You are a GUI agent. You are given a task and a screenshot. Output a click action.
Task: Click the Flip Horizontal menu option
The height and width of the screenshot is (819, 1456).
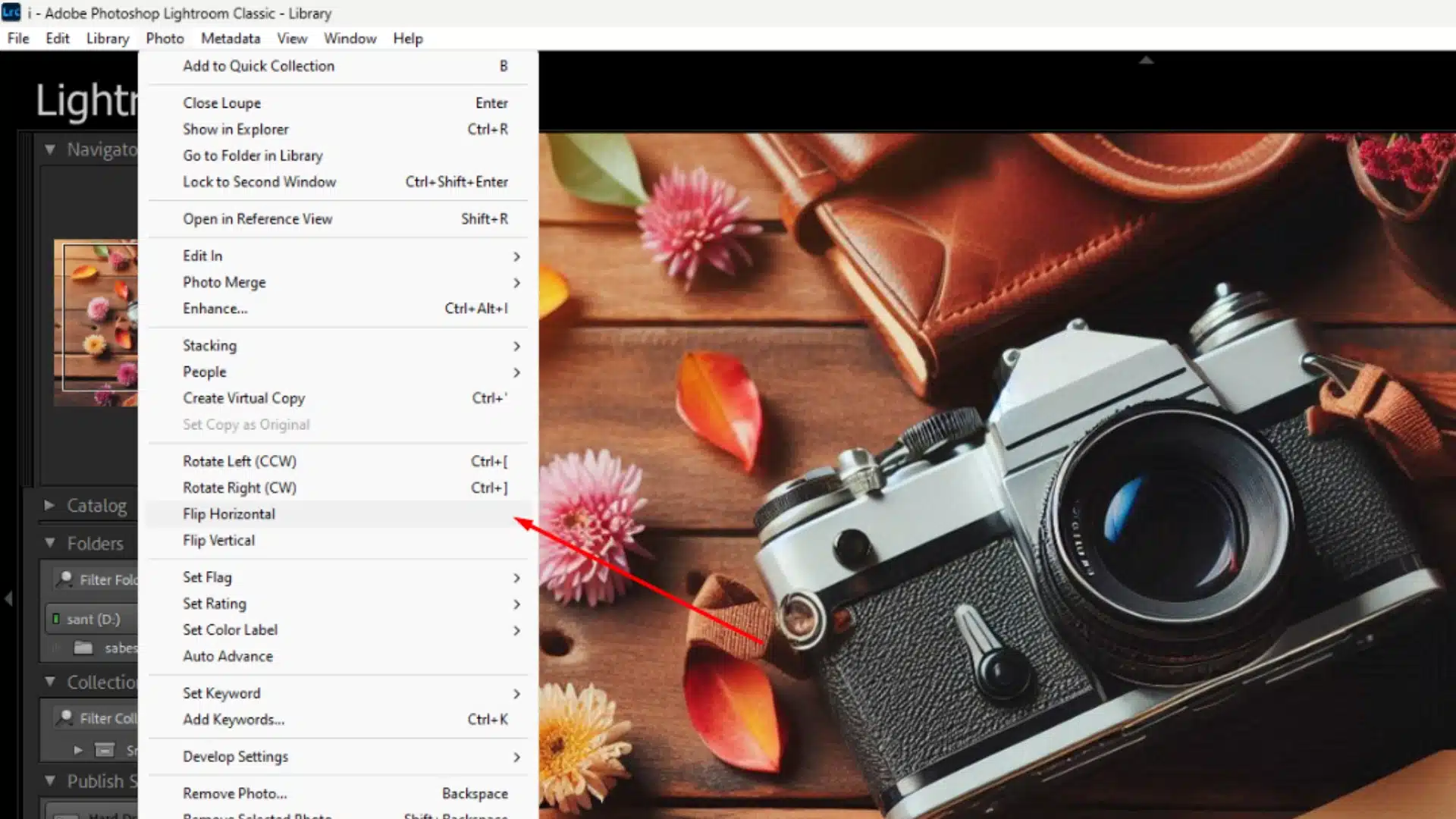tap(228, 513)
